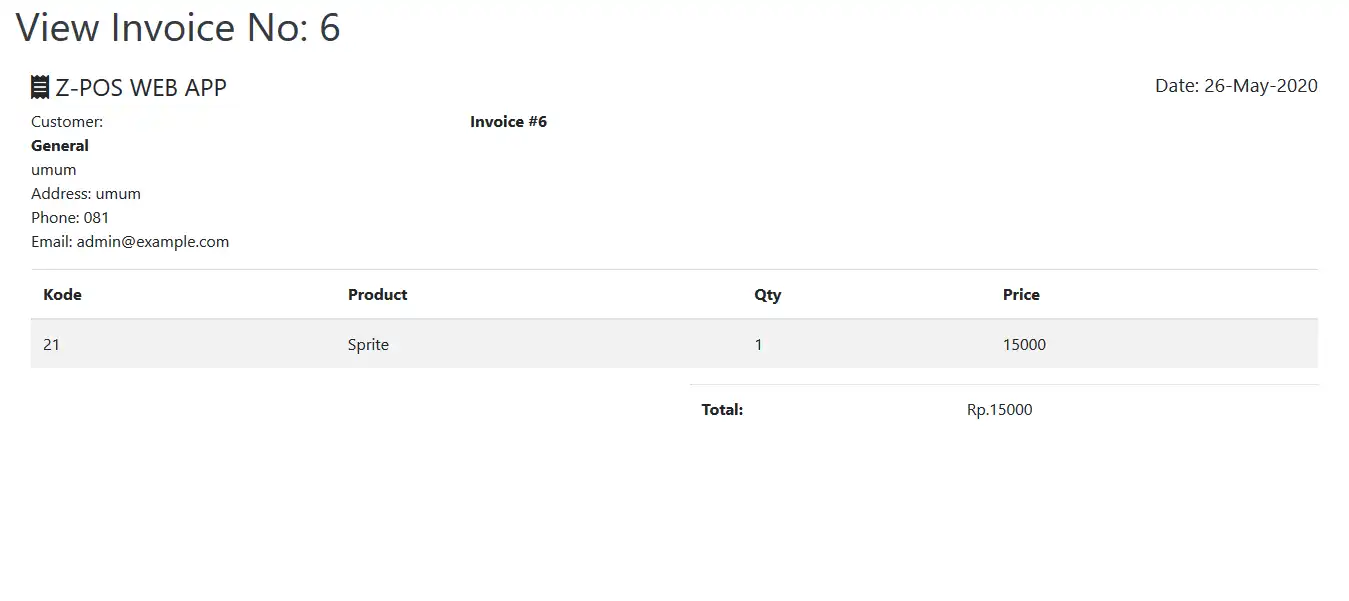Screen dimensions: 1349x601
Task: Click the Price column header
Action: pyautogui.click(x=1021, y=295)
